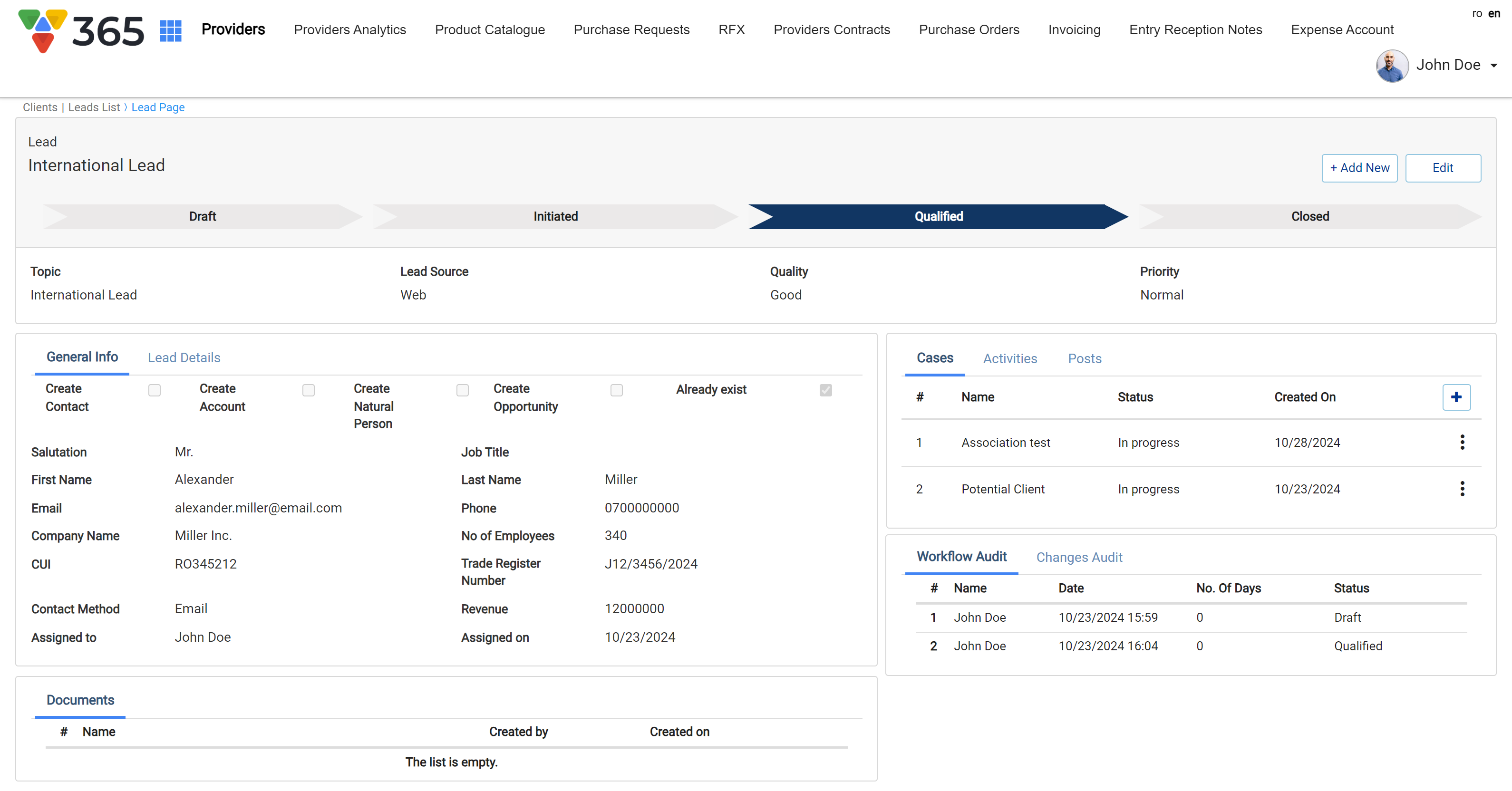
Task: Show the Changes Audit tab
Action: (x=1079, y=558)
